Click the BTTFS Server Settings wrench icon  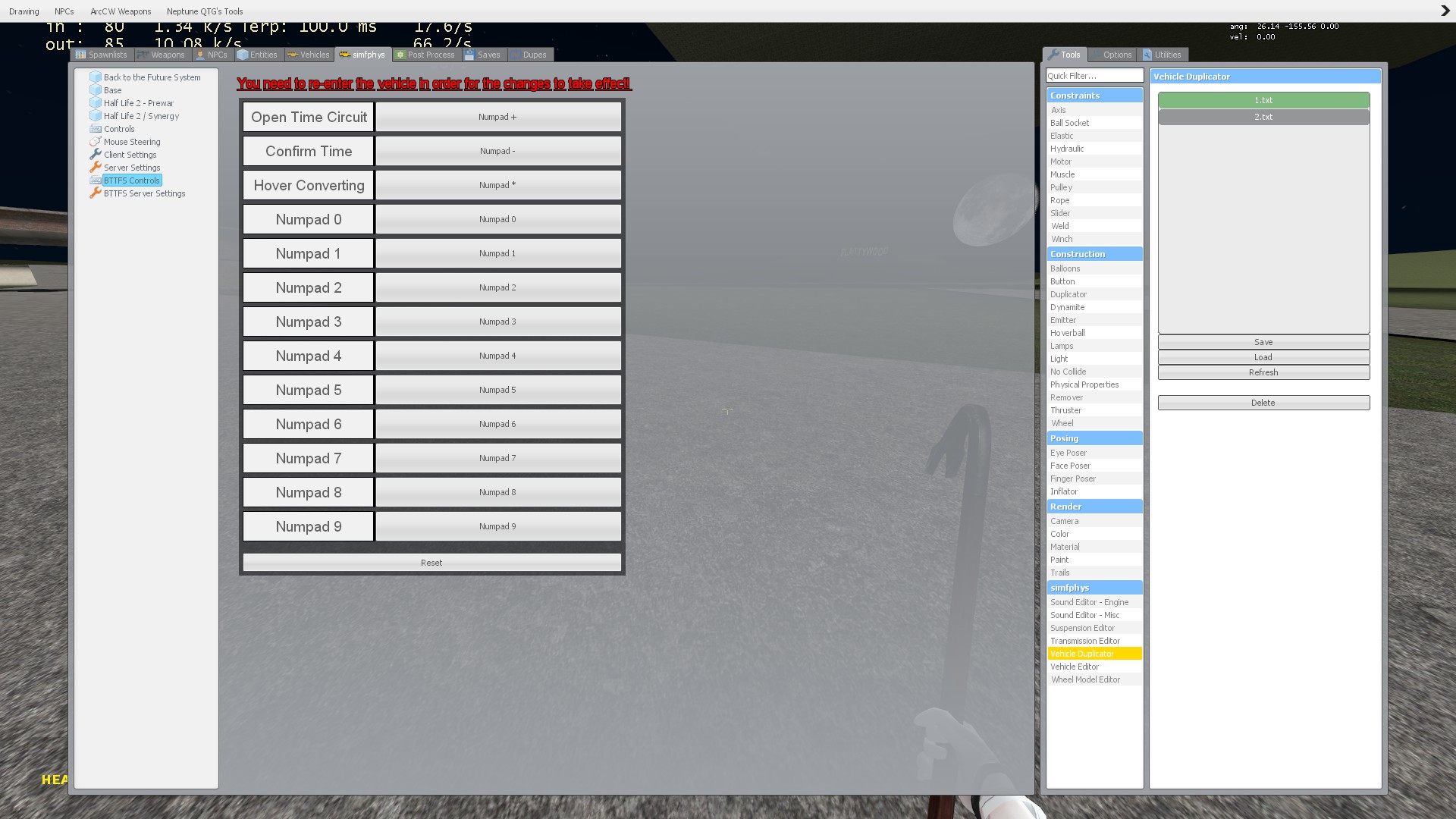(x=96, y=193)
